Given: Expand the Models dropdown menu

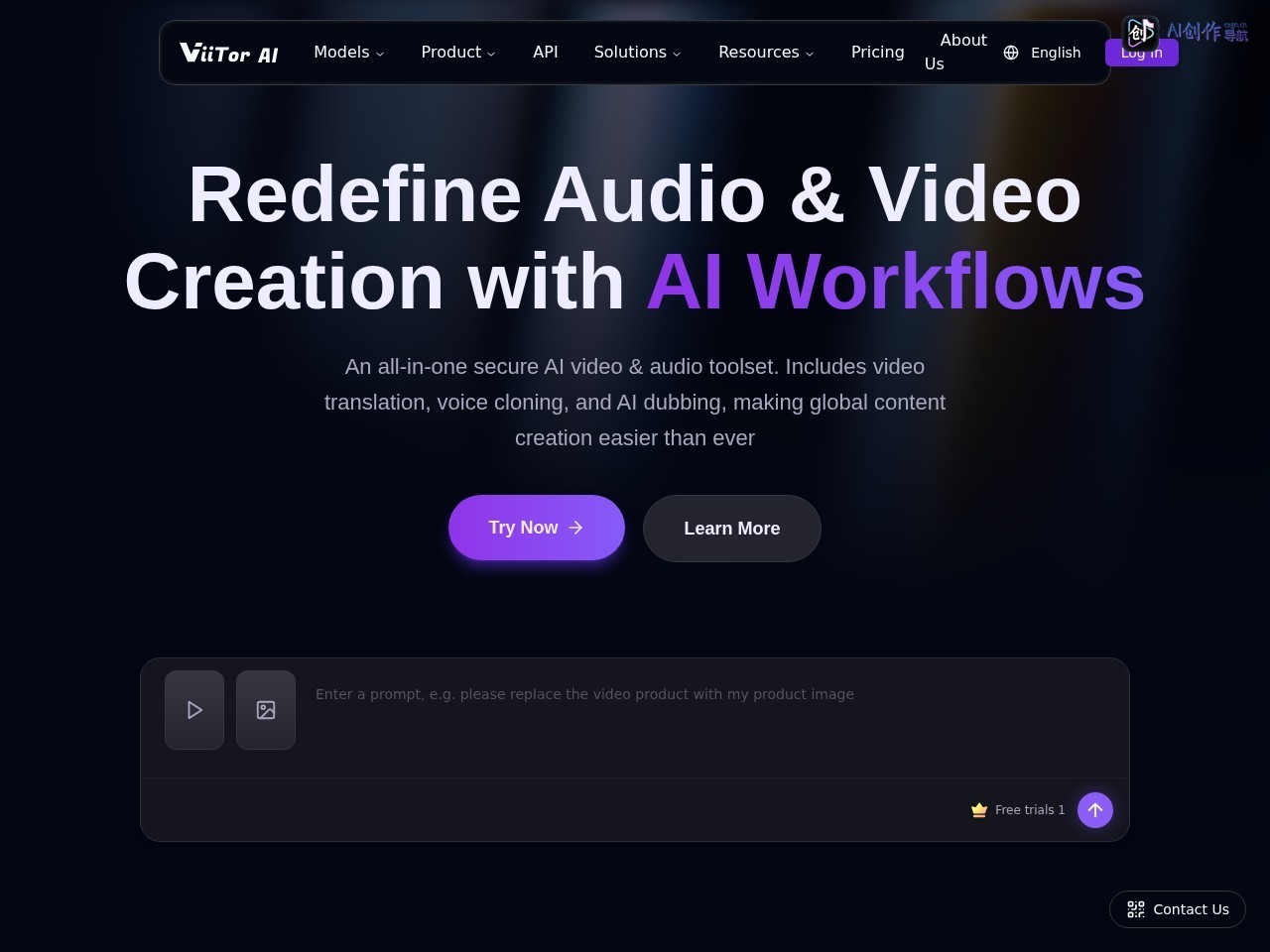Looking at the screenshot, I should 349,53.
